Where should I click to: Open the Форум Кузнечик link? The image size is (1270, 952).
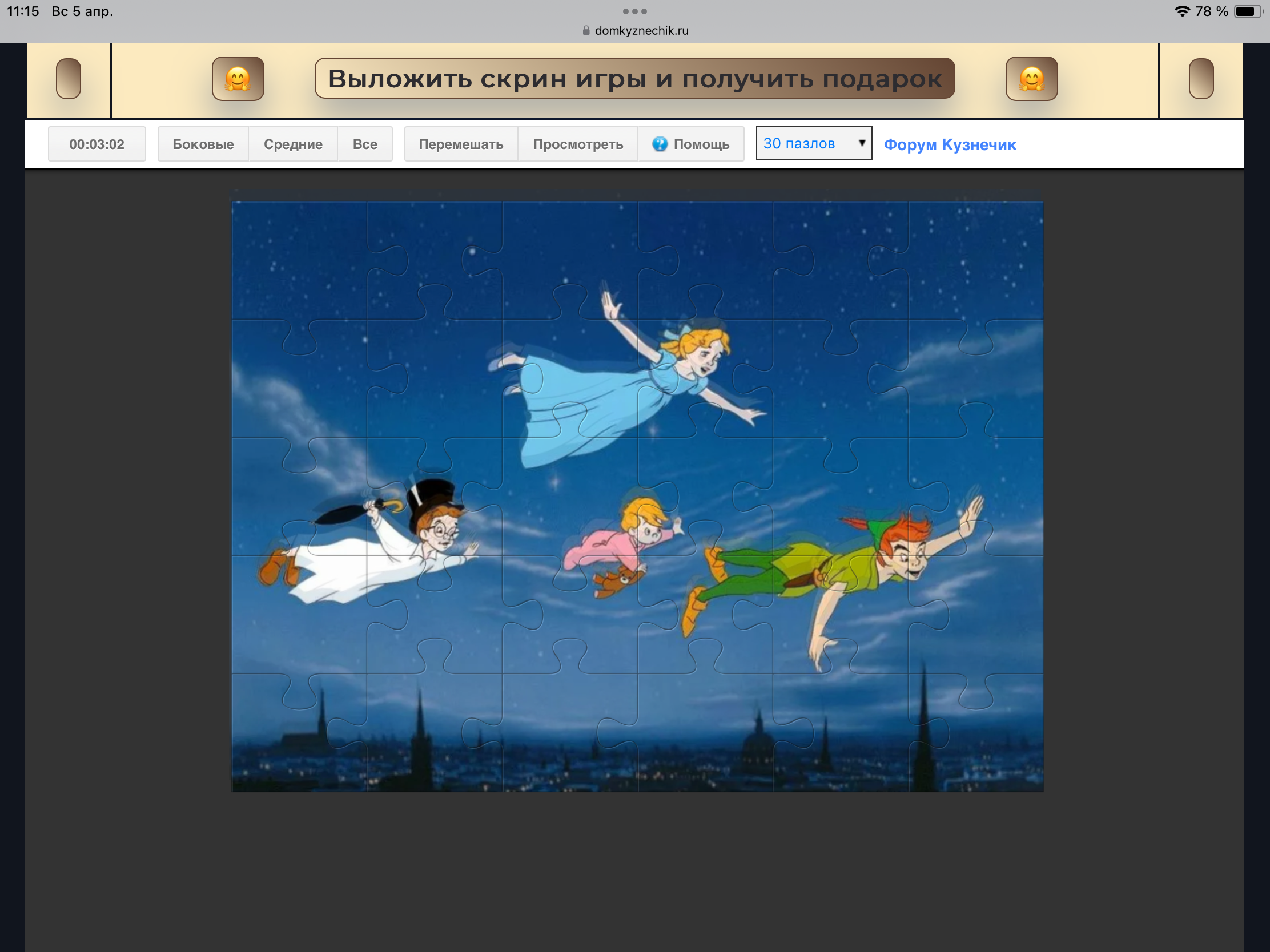pyautogui.click(x=950, y=144)
